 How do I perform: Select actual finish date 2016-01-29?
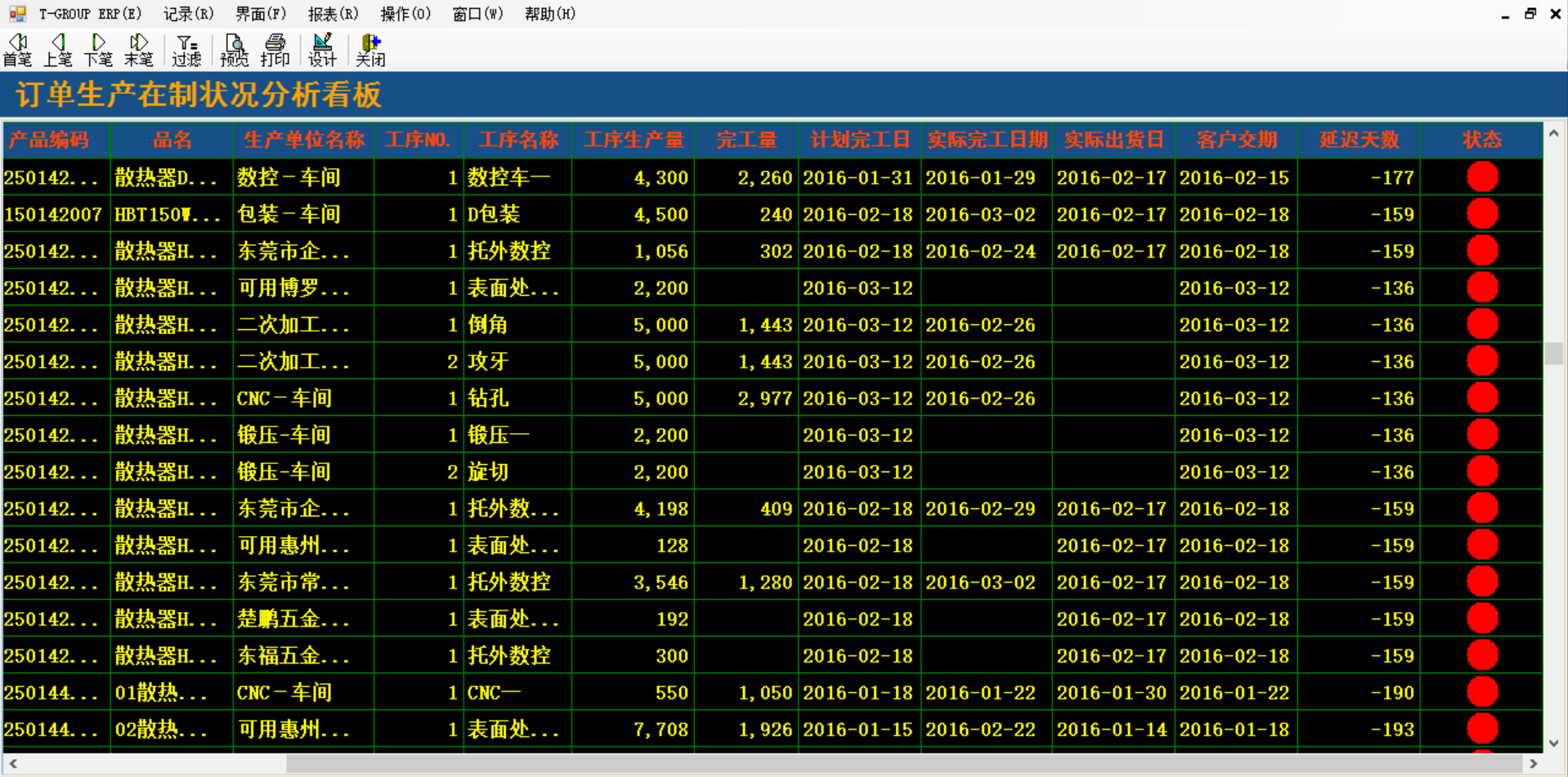point(987,177)
